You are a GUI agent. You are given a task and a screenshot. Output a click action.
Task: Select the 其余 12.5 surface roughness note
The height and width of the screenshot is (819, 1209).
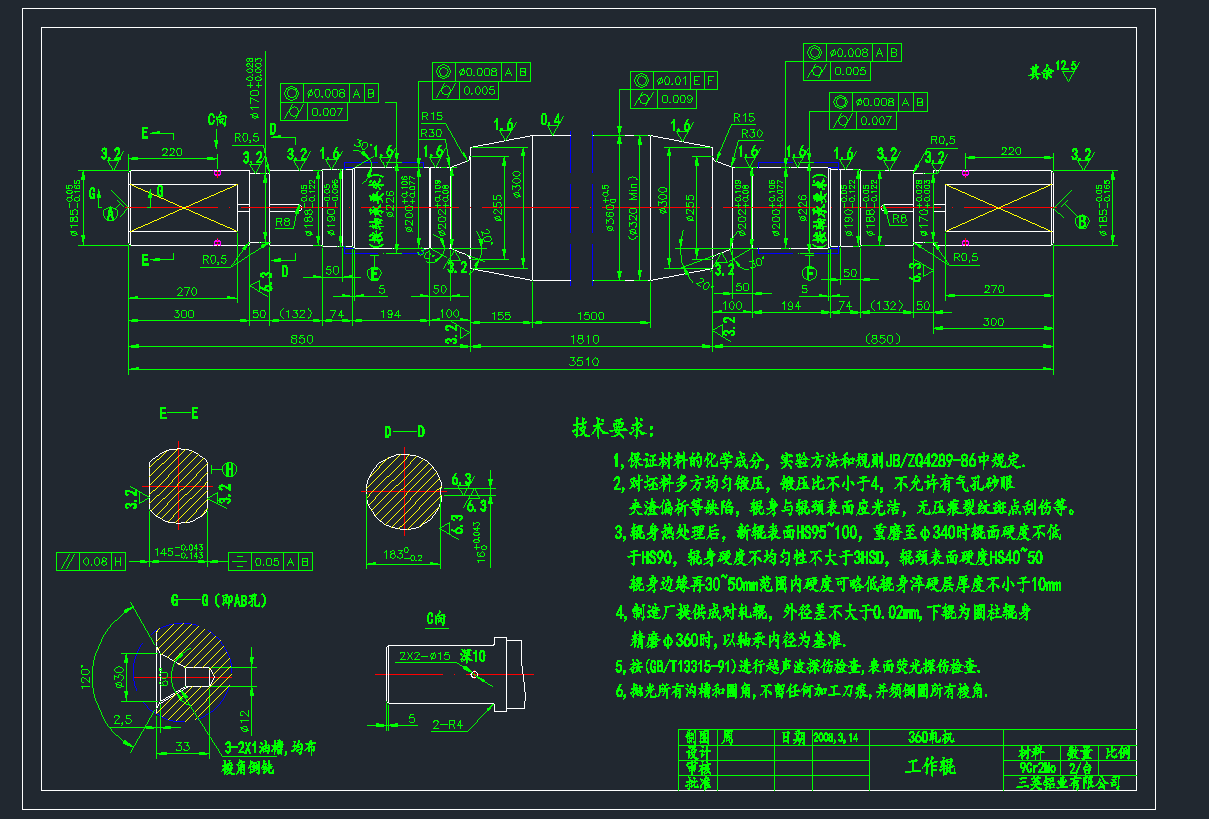coord(1053,71)
